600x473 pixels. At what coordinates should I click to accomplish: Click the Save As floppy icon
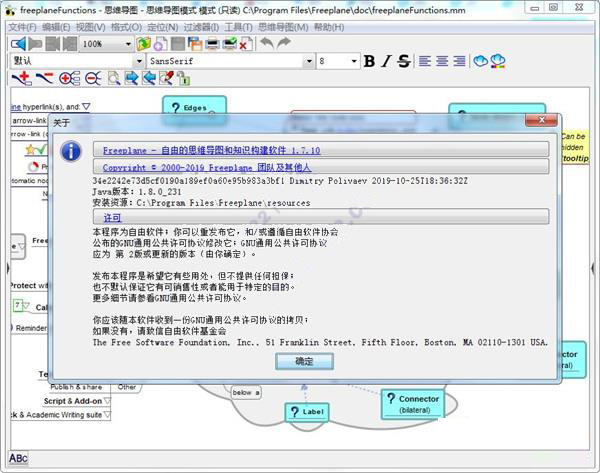(x=195, y=44)
